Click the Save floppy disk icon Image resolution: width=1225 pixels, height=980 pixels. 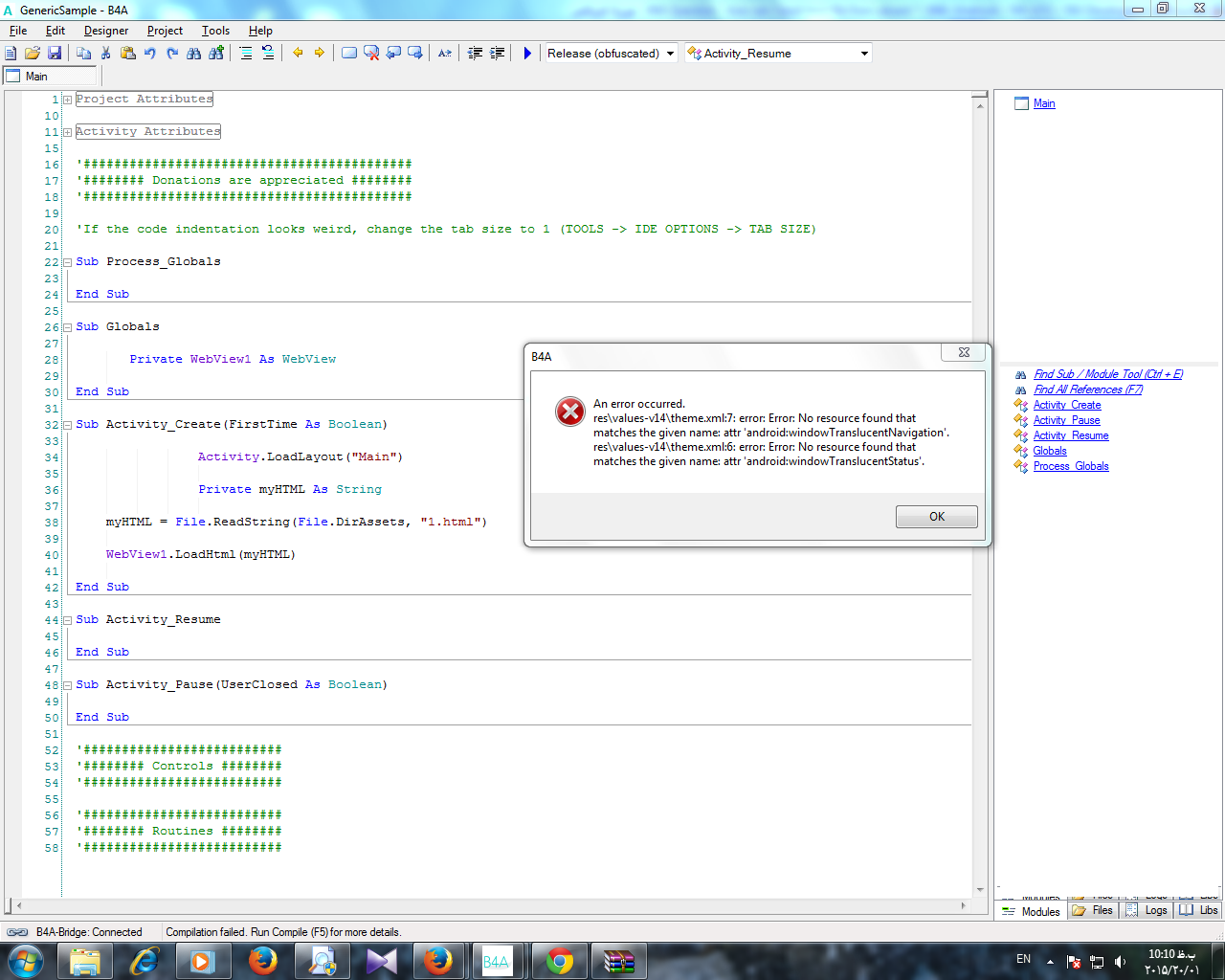point(55,54)
